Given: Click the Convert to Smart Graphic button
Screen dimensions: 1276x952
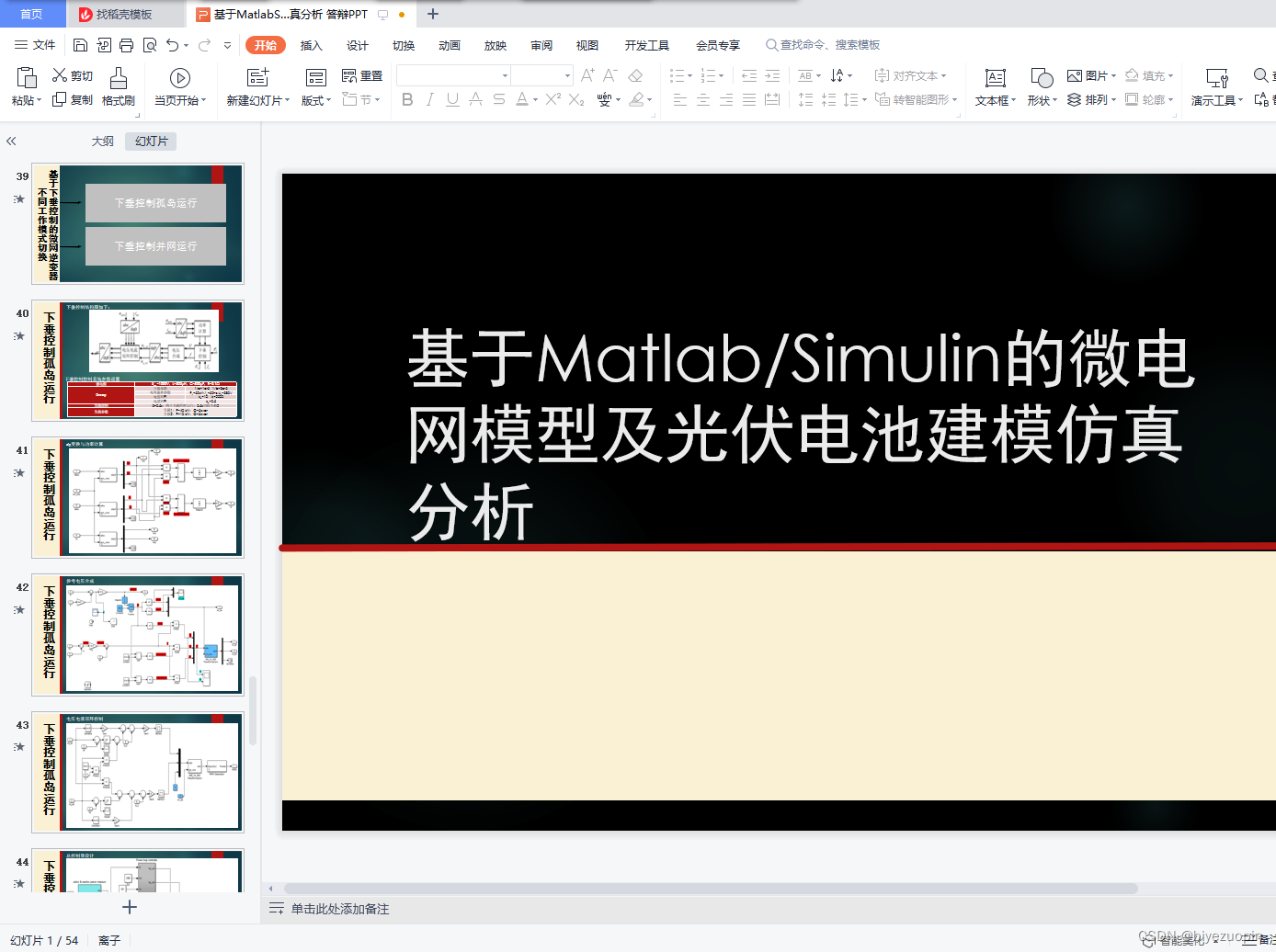Looking at the screenshot, I should click(917, 99).
